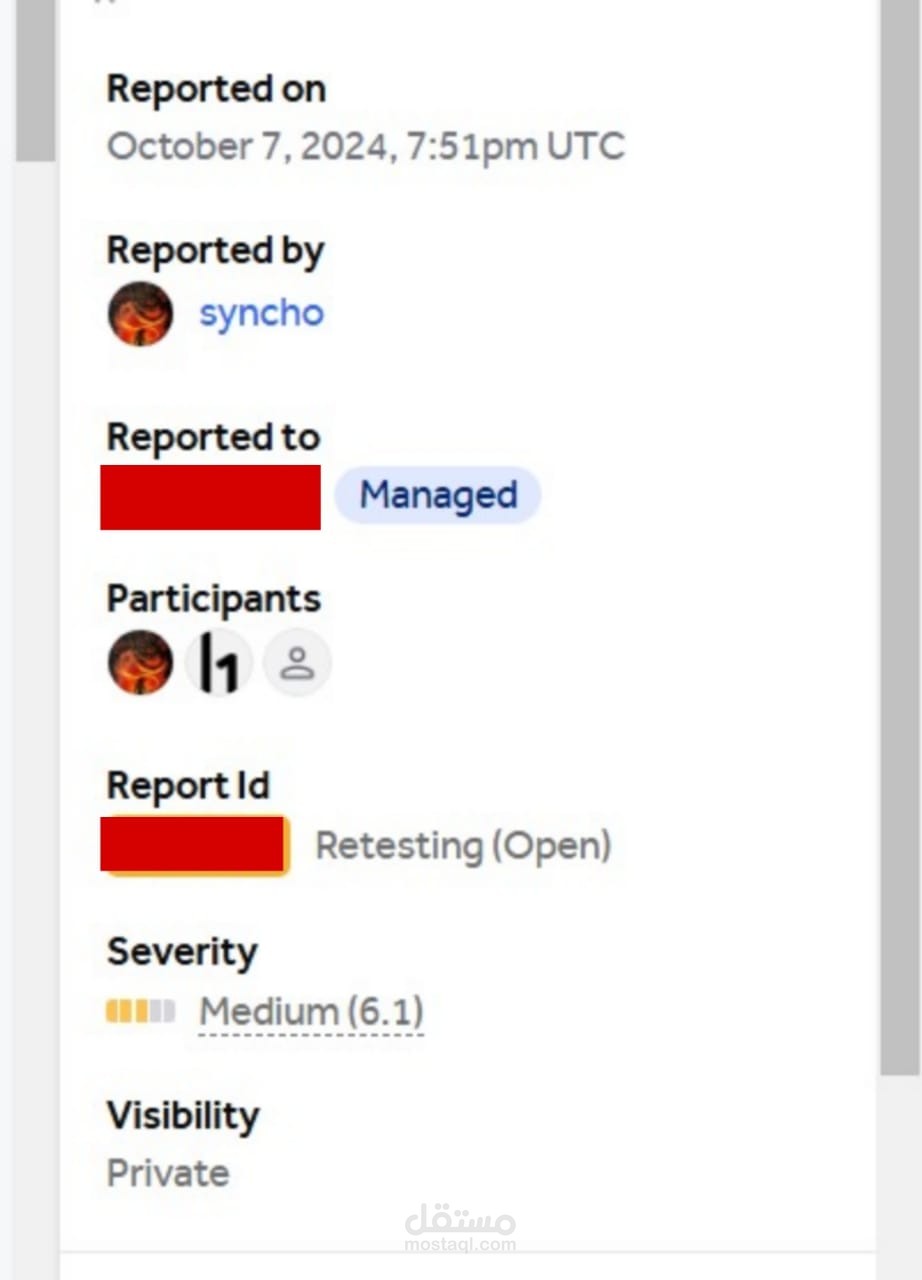Click the Private visibility value

coord(168,1173)
